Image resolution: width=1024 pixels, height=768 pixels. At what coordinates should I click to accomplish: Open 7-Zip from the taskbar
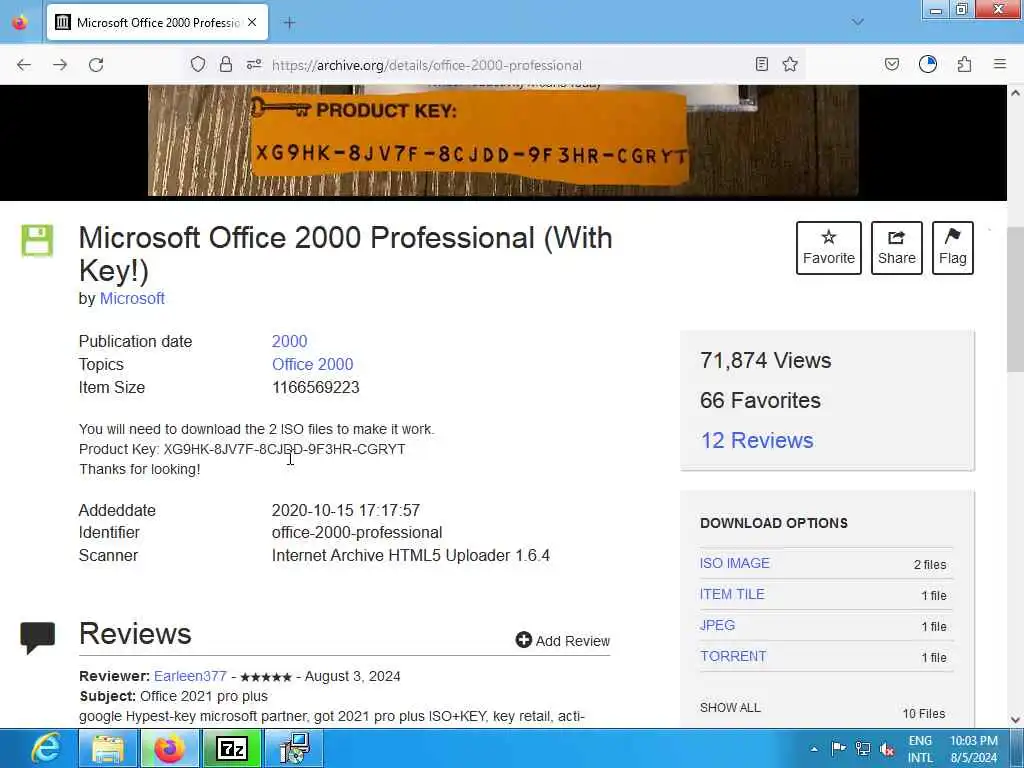pos(232,748)
